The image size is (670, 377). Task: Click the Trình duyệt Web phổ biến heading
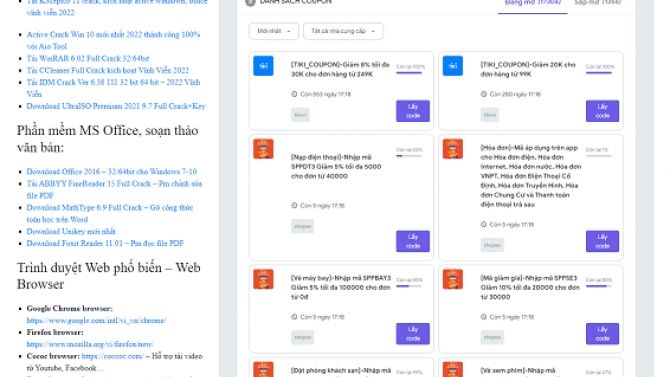(x=109, y=276)
